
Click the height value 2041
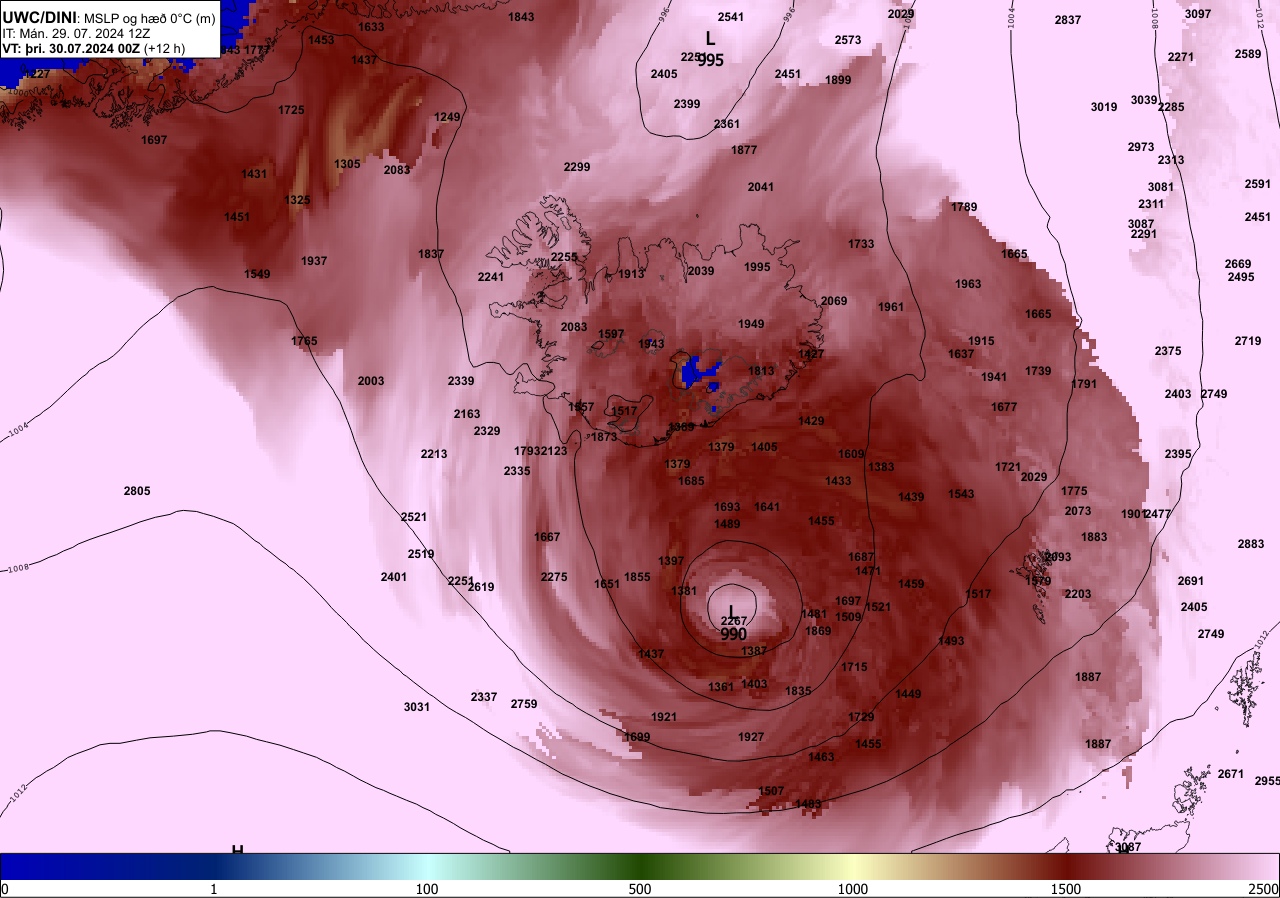coord(761,187)
